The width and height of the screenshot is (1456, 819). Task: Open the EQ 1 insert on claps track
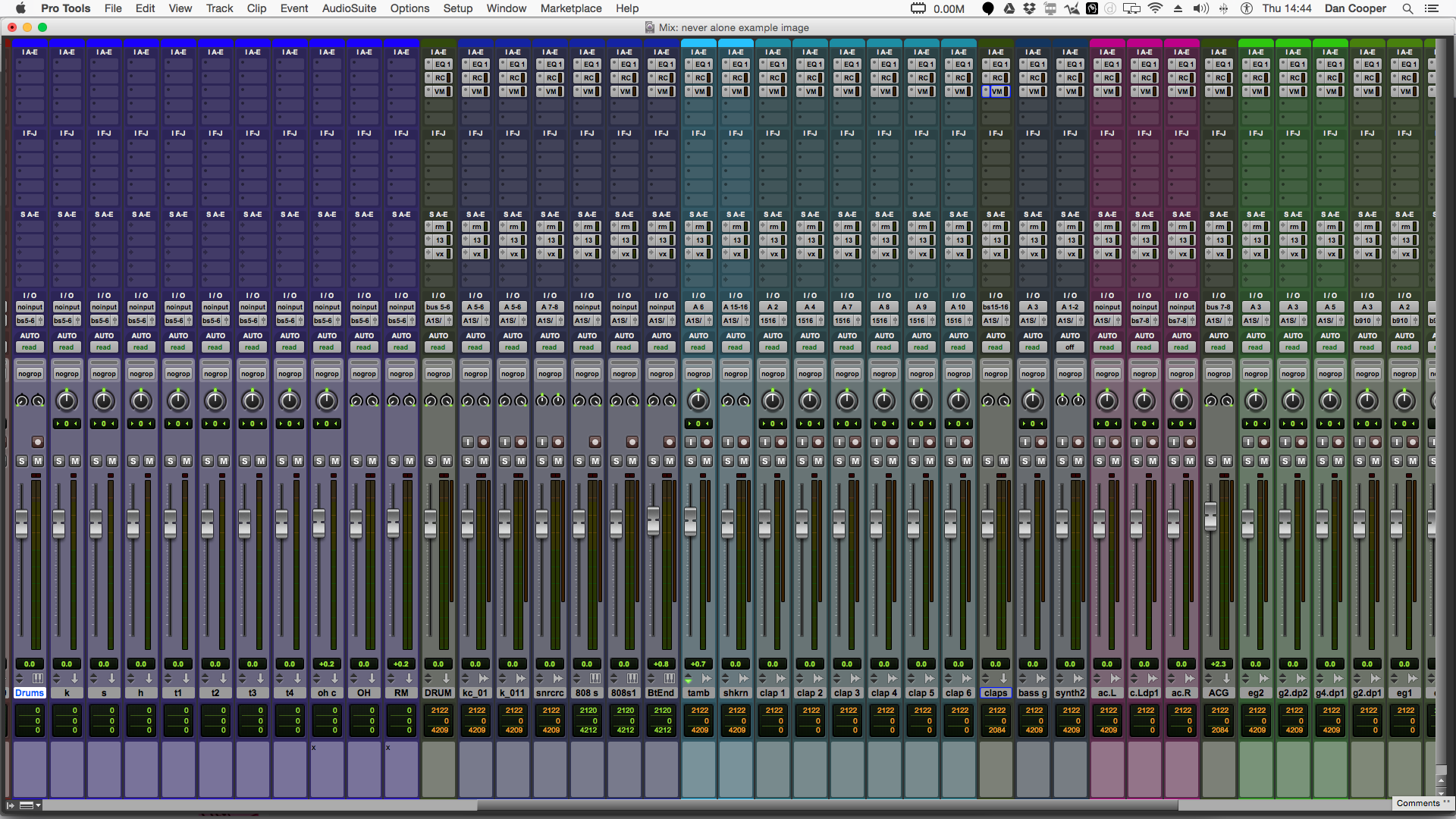[x=999, y=64]
